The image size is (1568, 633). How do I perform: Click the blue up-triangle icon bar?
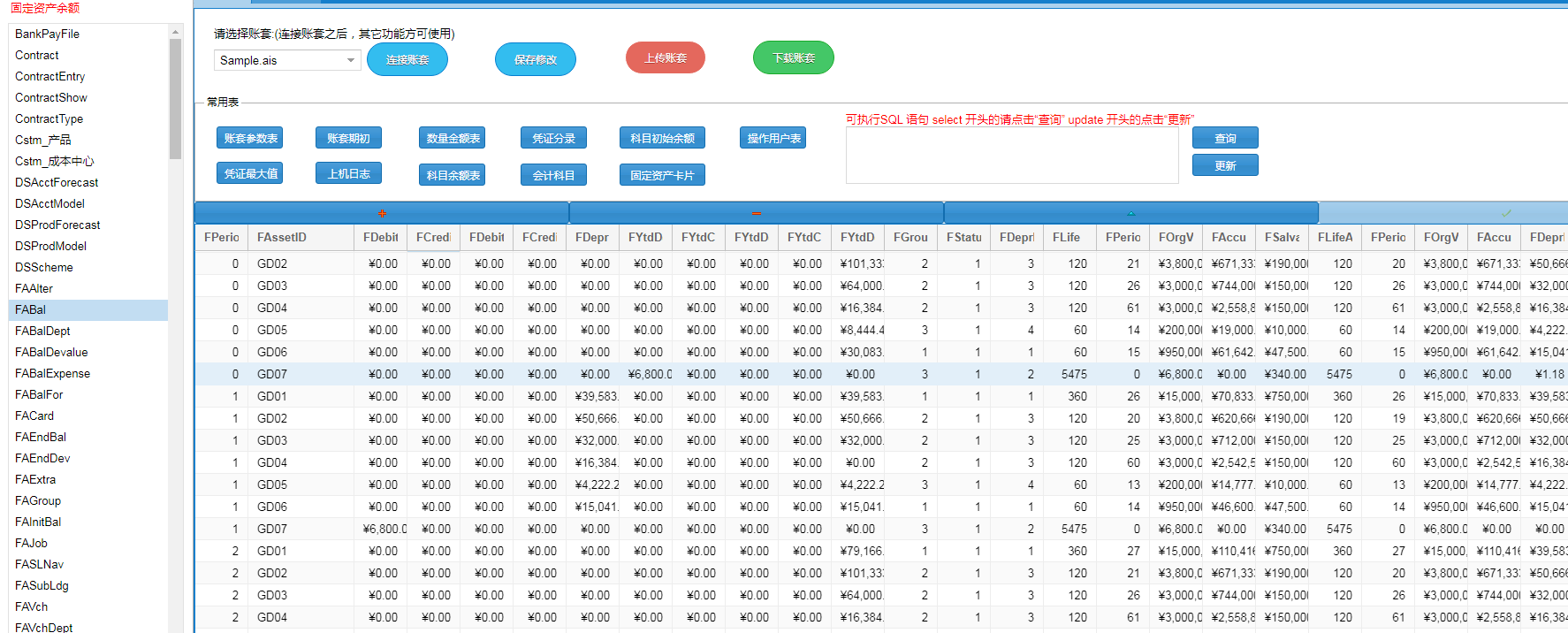point(1131,213)
